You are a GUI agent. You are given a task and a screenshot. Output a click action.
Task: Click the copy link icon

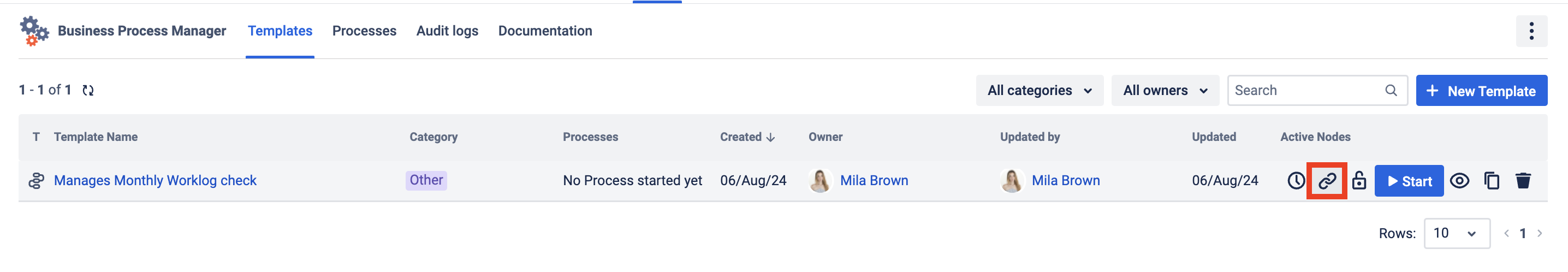1327,181
